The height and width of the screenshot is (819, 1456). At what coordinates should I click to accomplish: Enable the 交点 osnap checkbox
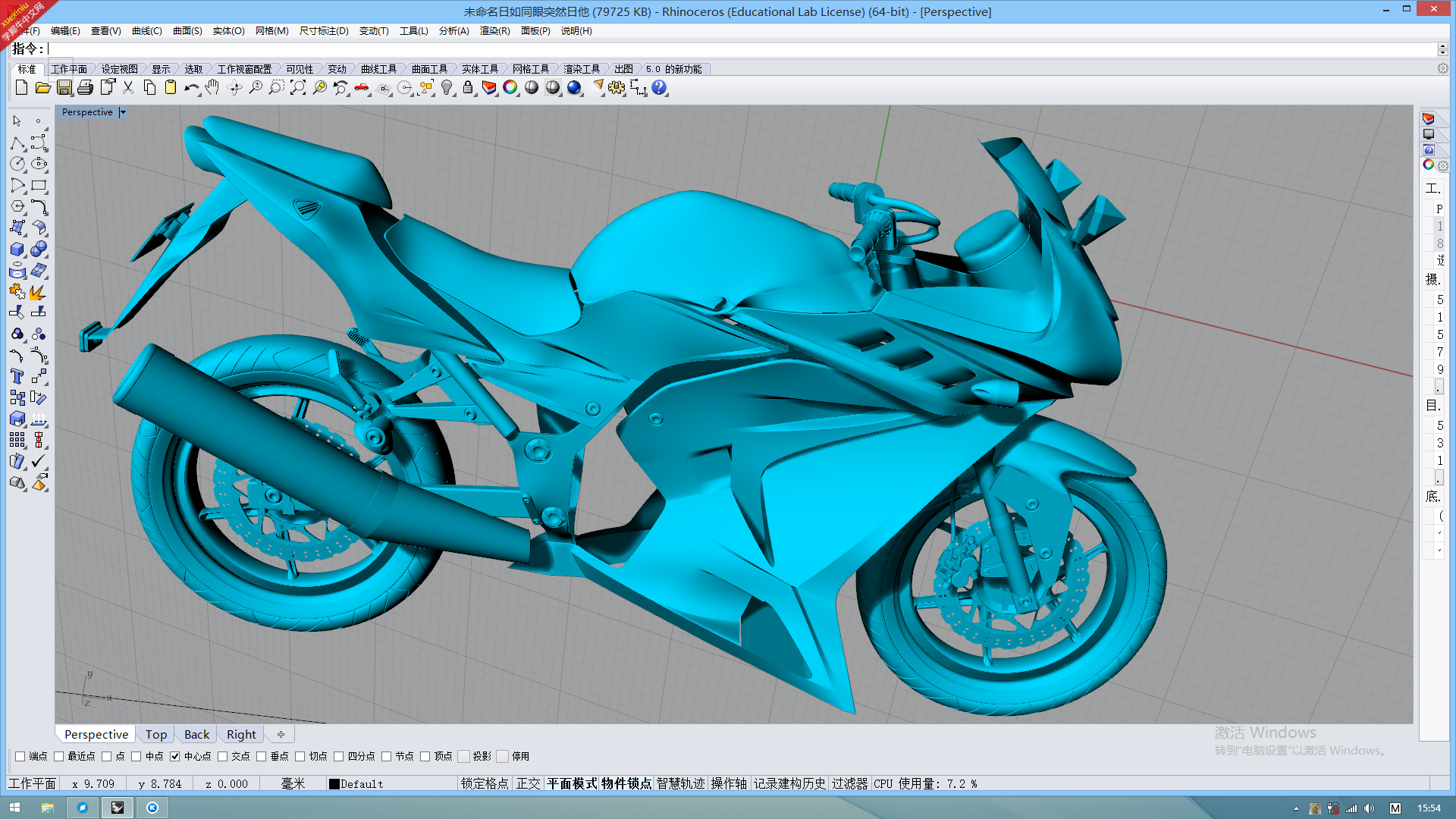pos(223,756)
